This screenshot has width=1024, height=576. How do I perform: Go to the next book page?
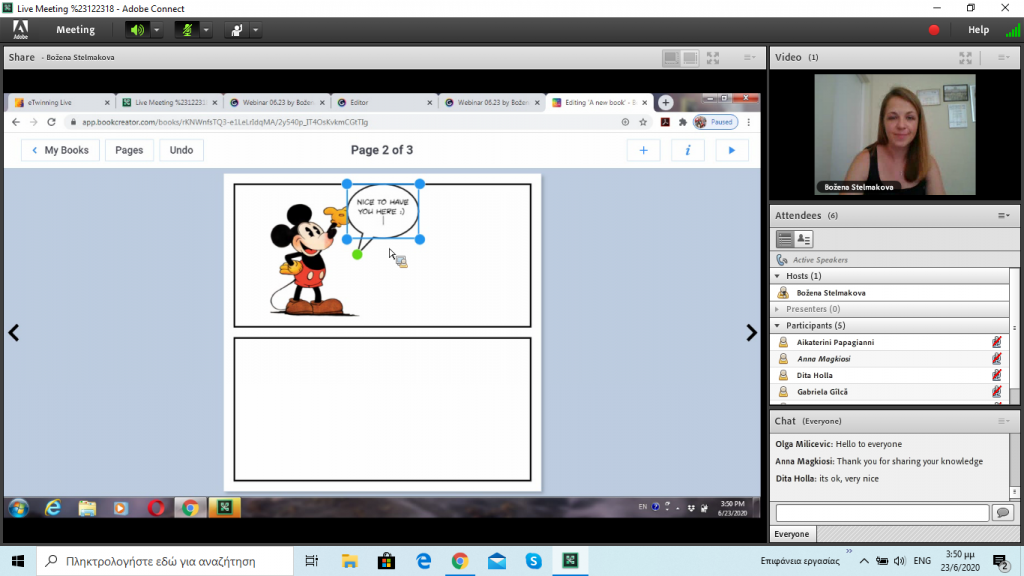[x=751, y=333]
